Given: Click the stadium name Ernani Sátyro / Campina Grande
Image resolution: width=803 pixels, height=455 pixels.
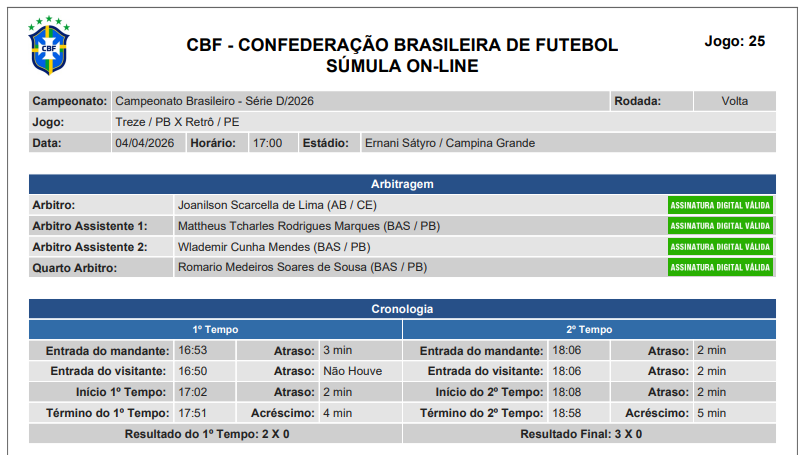Looking at the screenshot, I should click(x=449, y=143).
